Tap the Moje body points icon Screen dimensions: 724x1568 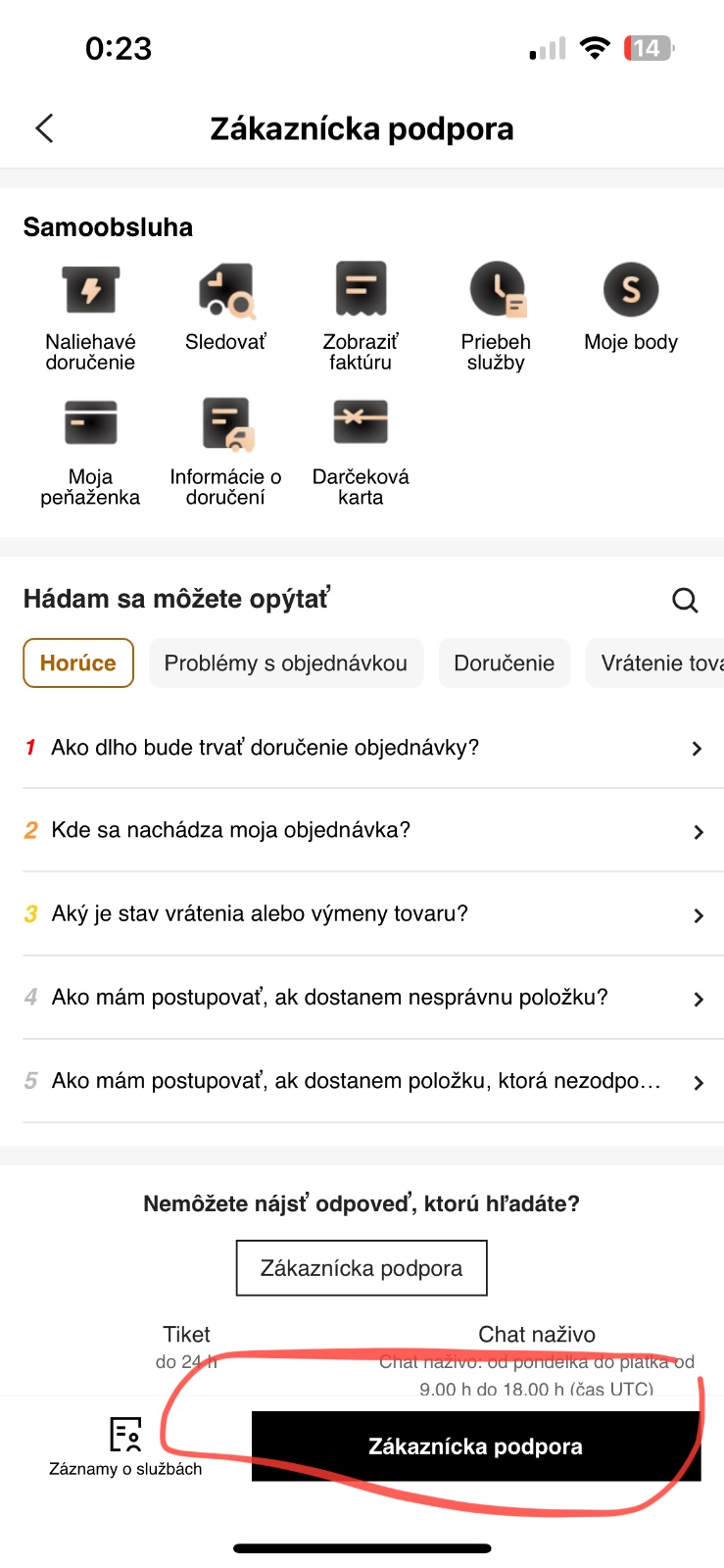(631, 291)
